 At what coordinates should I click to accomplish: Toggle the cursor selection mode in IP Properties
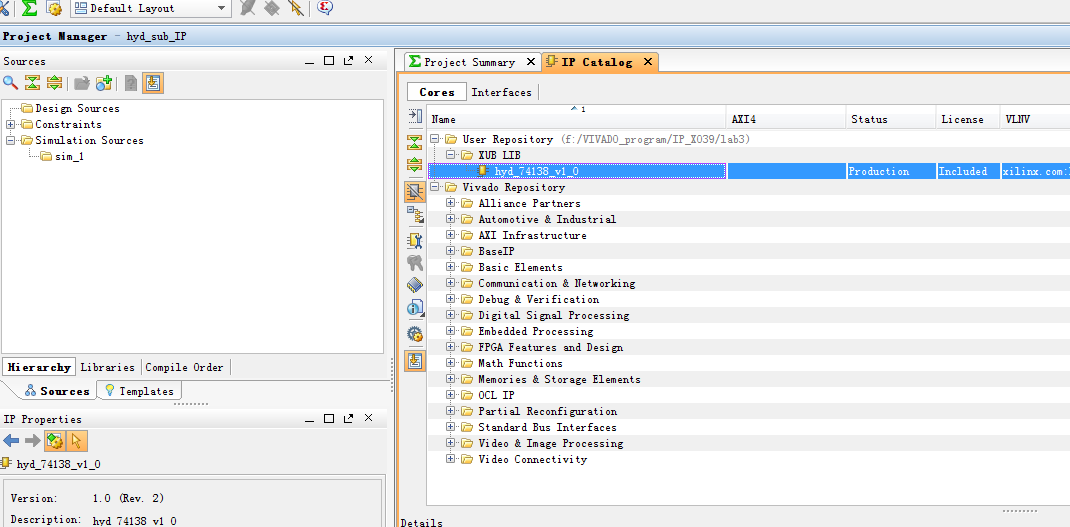click(77, 441)
